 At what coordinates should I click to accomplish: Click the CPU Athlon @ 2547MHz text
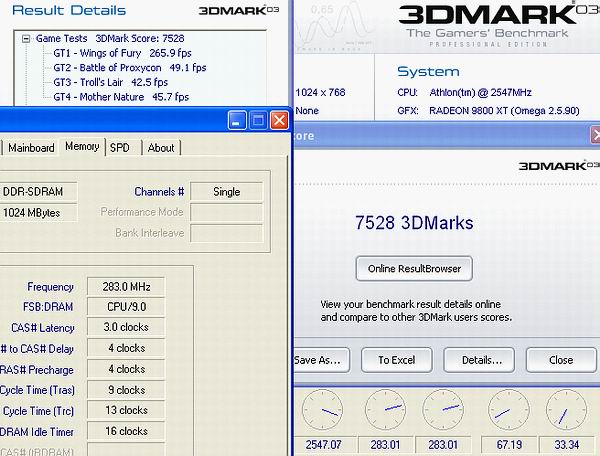pyautogui.click(x=465, y=93)
